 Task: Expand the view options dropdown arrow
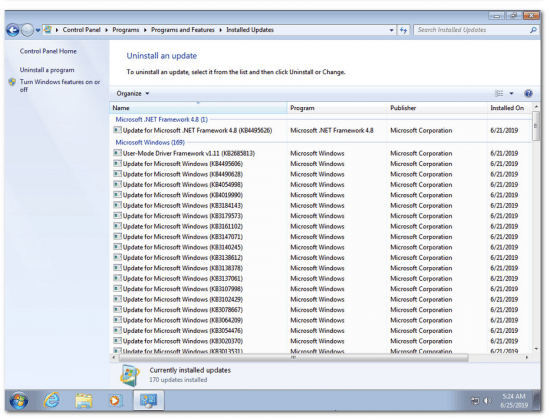coord(511,93)
